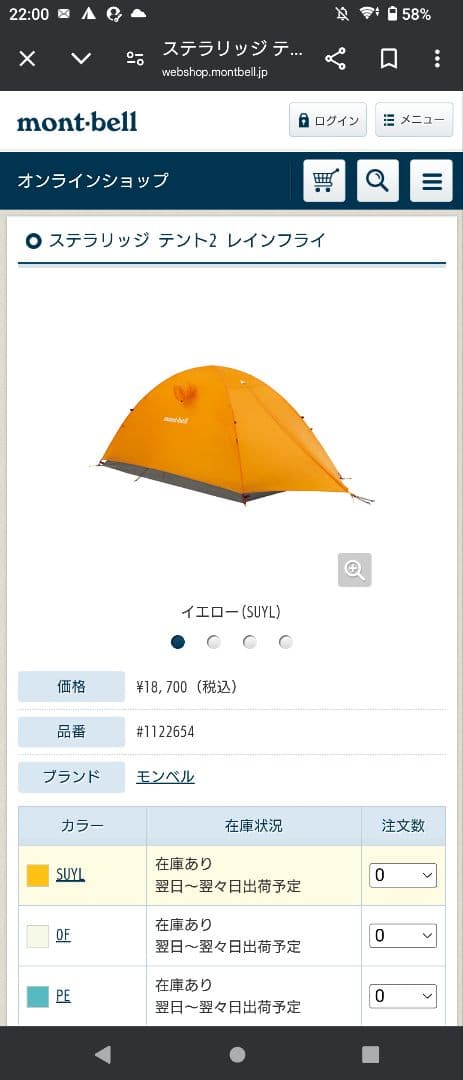Open the three-dot browser overflow menu

437,59
